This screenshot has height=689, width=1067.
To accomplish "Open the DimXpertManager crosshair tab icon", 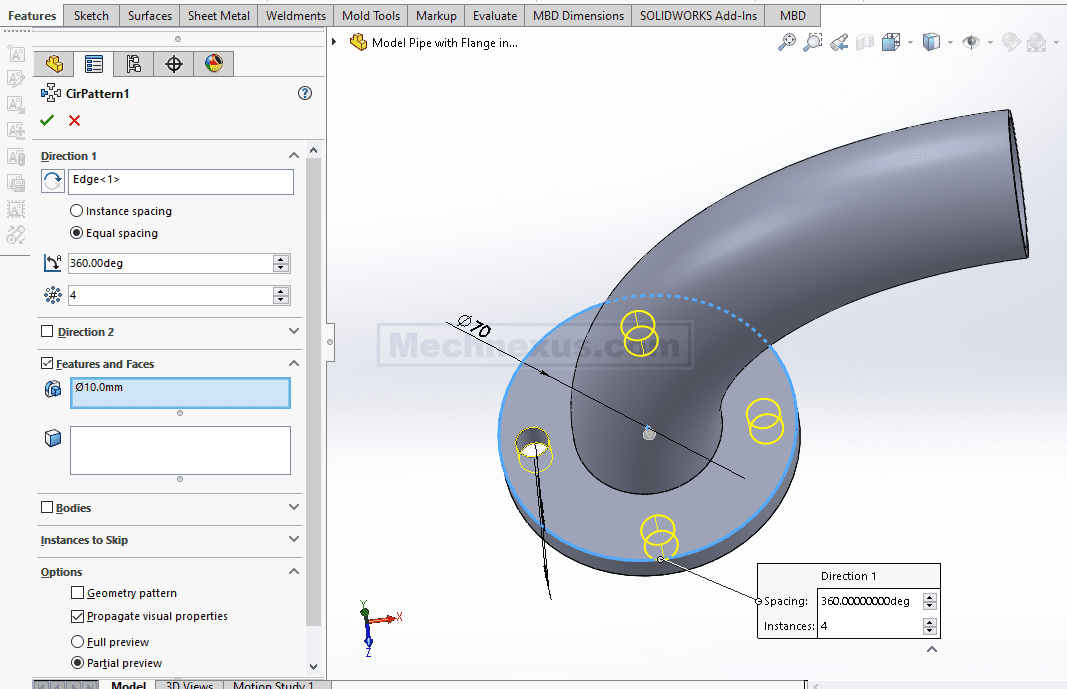I will pos(174,64).
